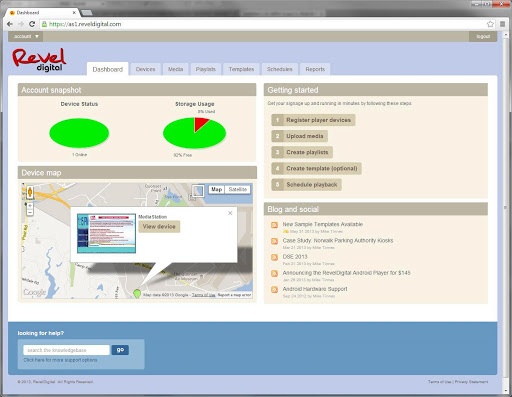Open the Devices tab
The image size is (512, 397).
145,69
